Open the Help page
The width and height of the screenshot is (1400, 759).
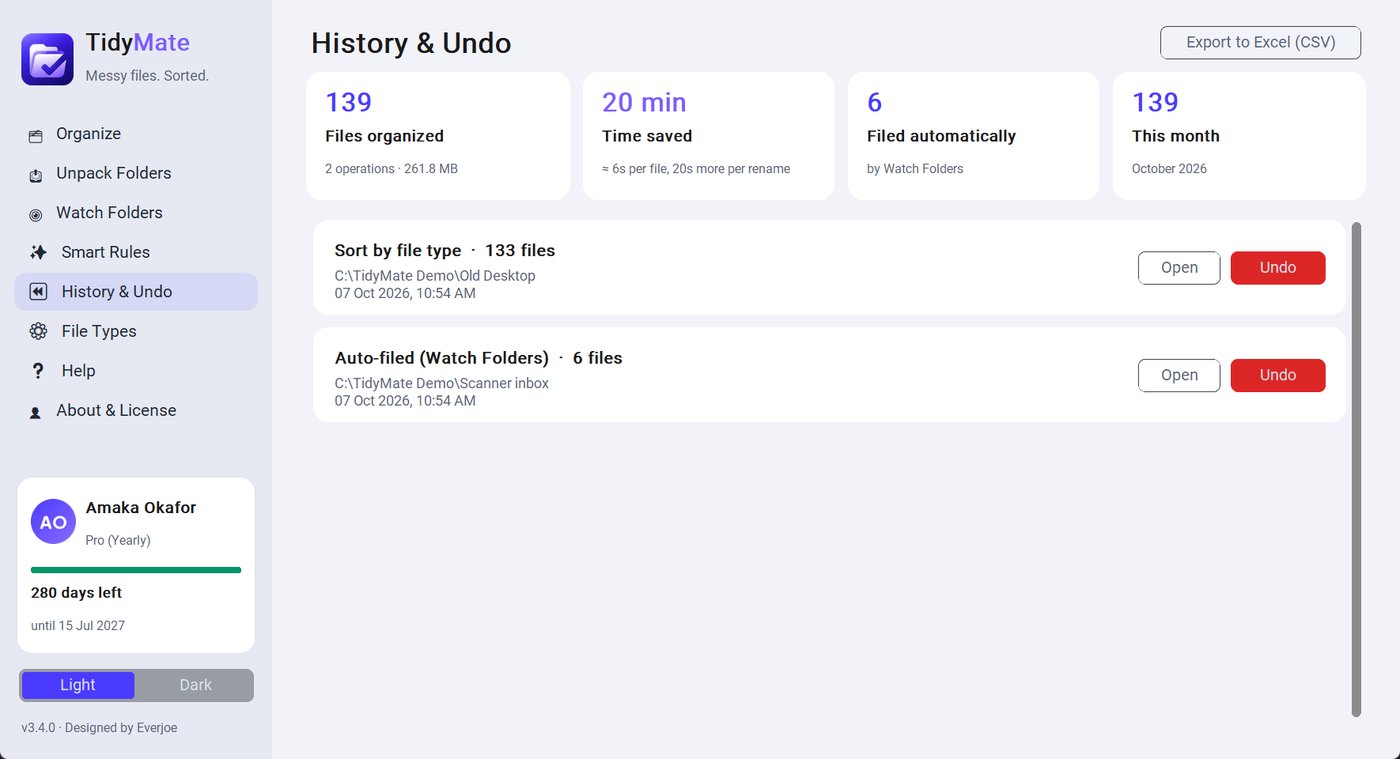coord(136,371)
